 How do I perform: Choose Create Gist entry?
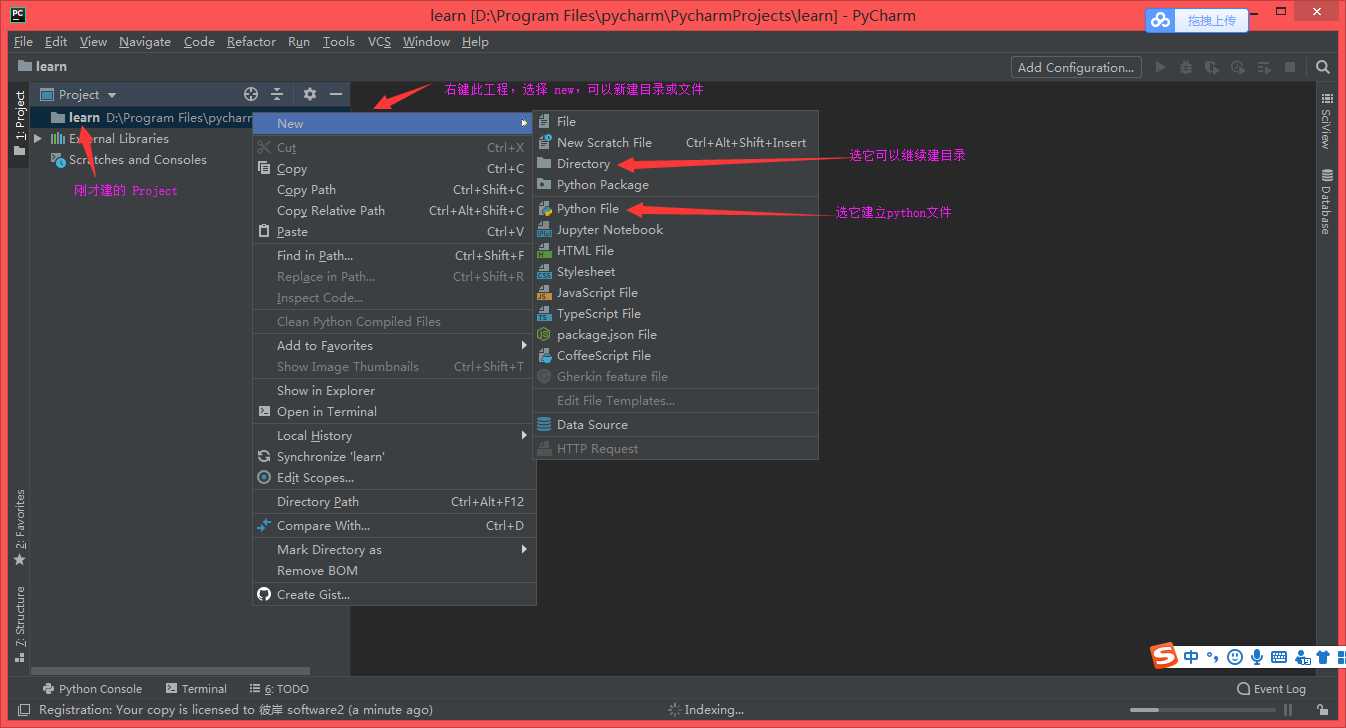394,595
